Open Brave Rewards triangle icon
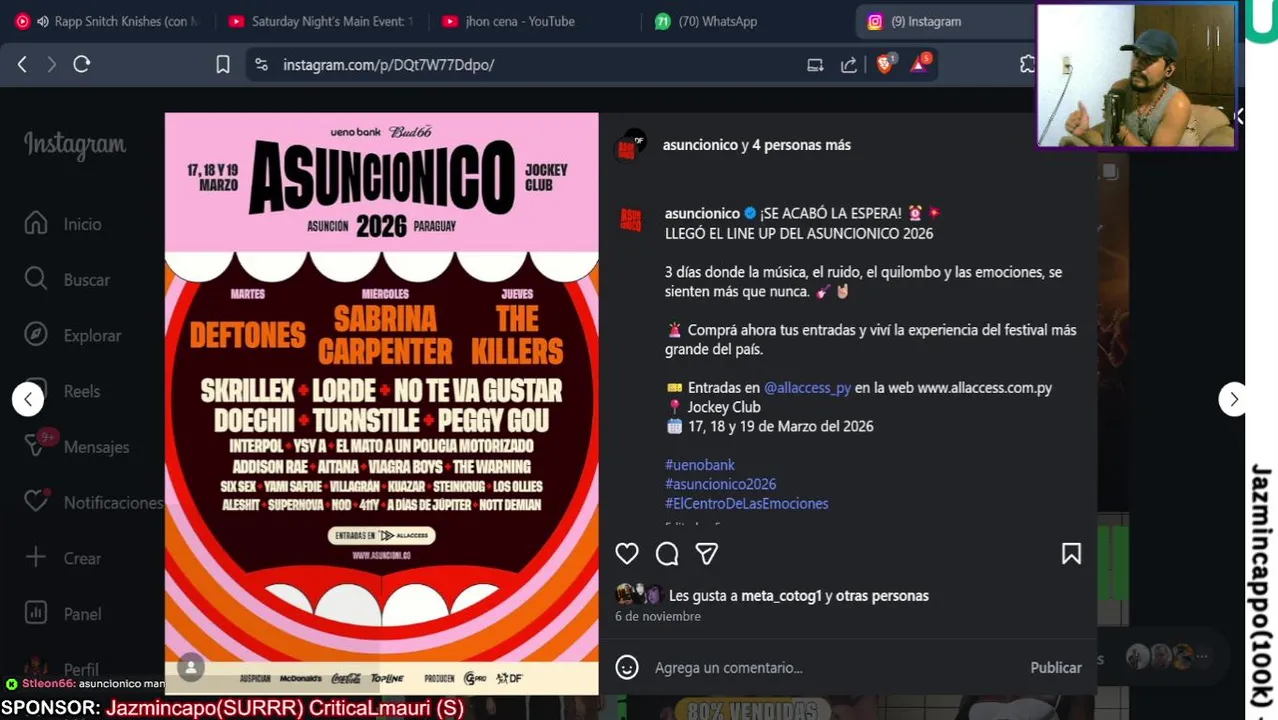Viewport: 1278px width, 720px height. [919, 64]
